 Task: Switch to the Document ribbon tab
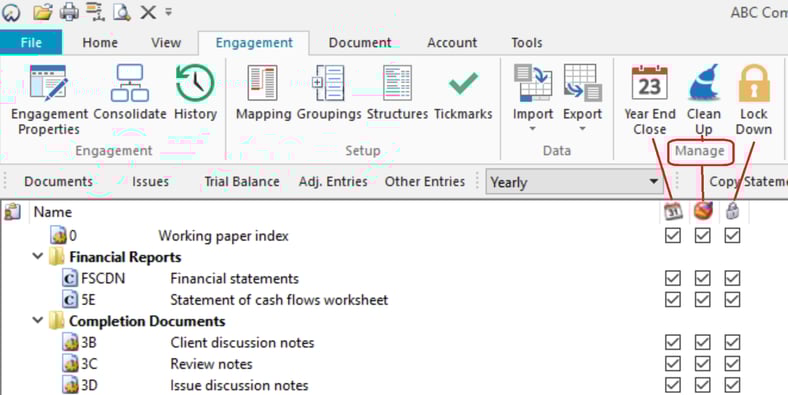tap(360, 43)
